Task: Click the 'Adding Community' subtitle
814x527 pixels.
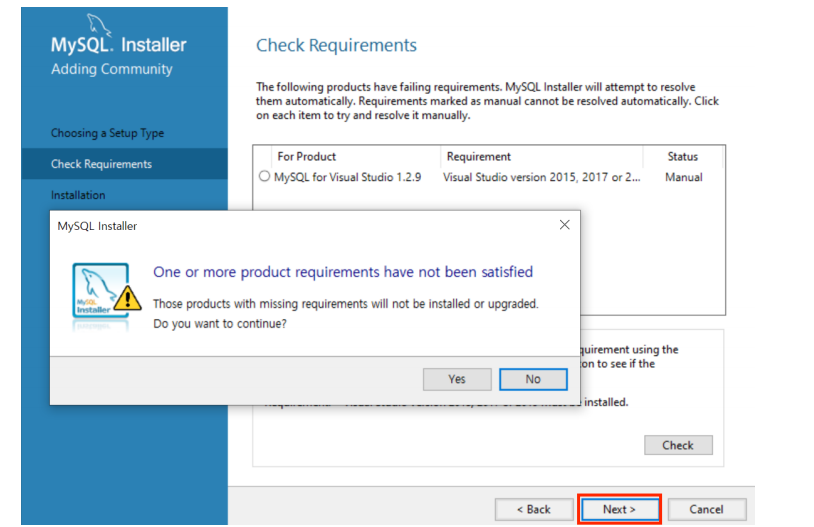Action: pos(112,69)
